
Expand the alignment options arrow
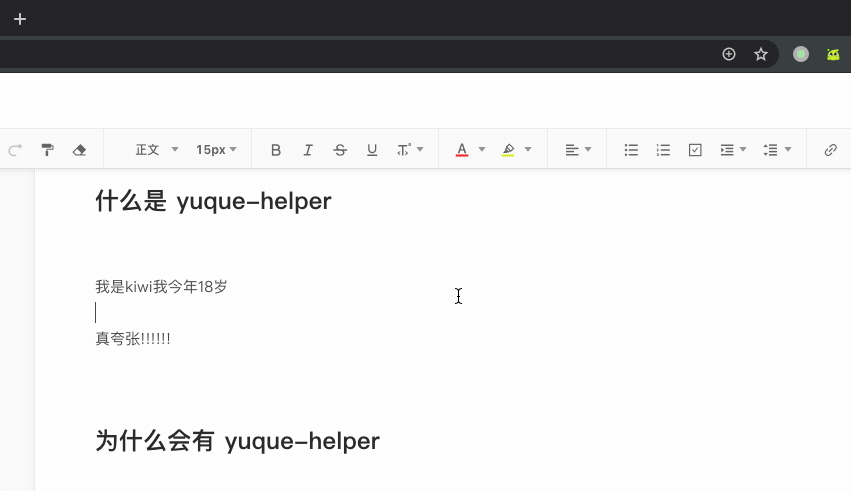tap(588, 149)
